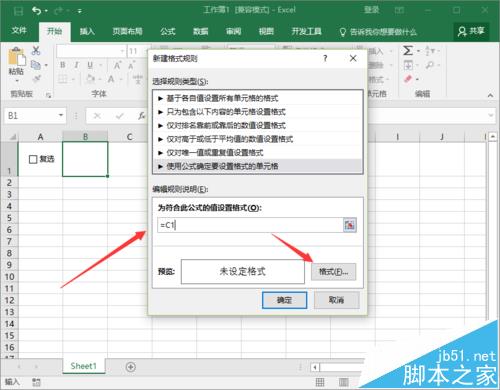Click the Paste clipboard icon
Screen dimensions: 500x390
click(16, 57)
